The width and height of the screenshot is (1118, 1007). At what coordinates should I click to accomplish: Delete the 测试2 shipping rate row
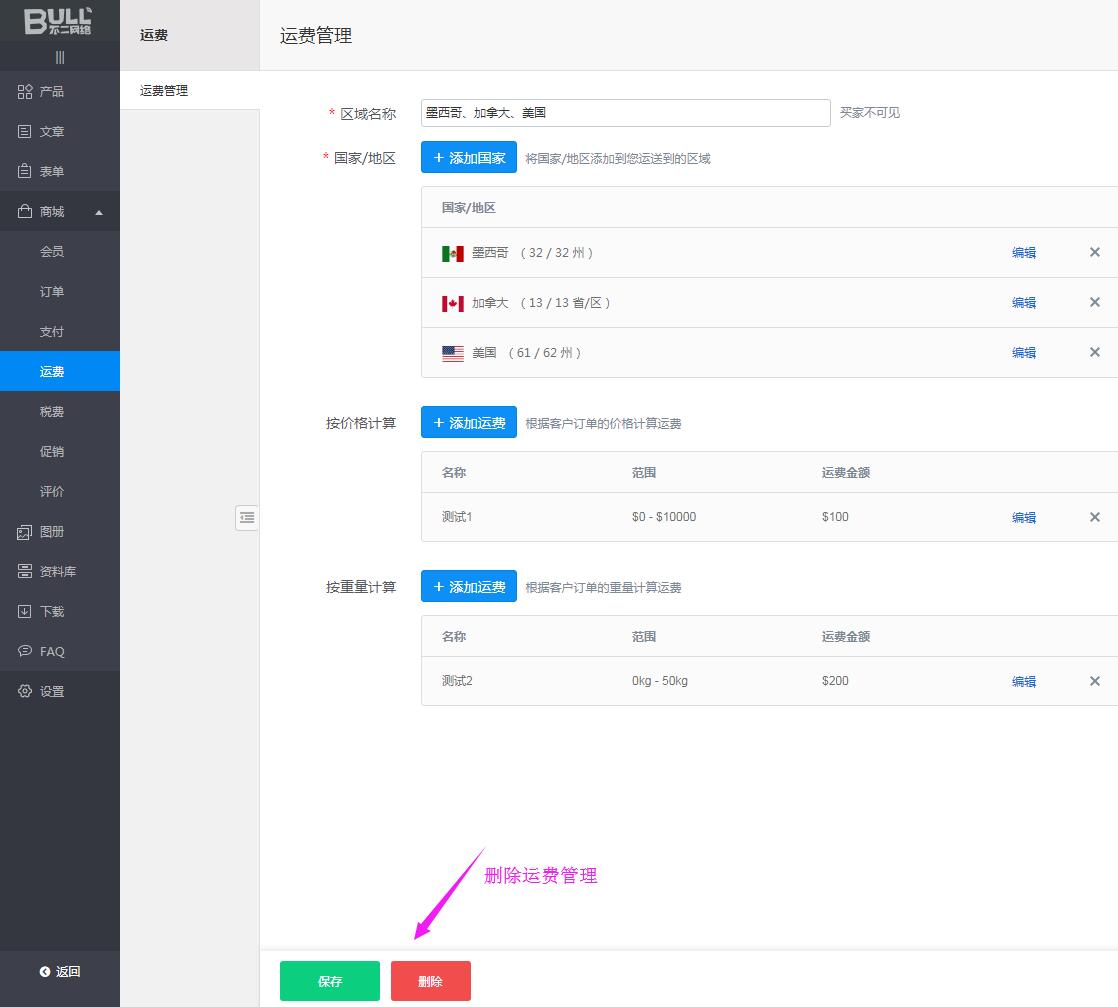click(x=1094, y=681)
